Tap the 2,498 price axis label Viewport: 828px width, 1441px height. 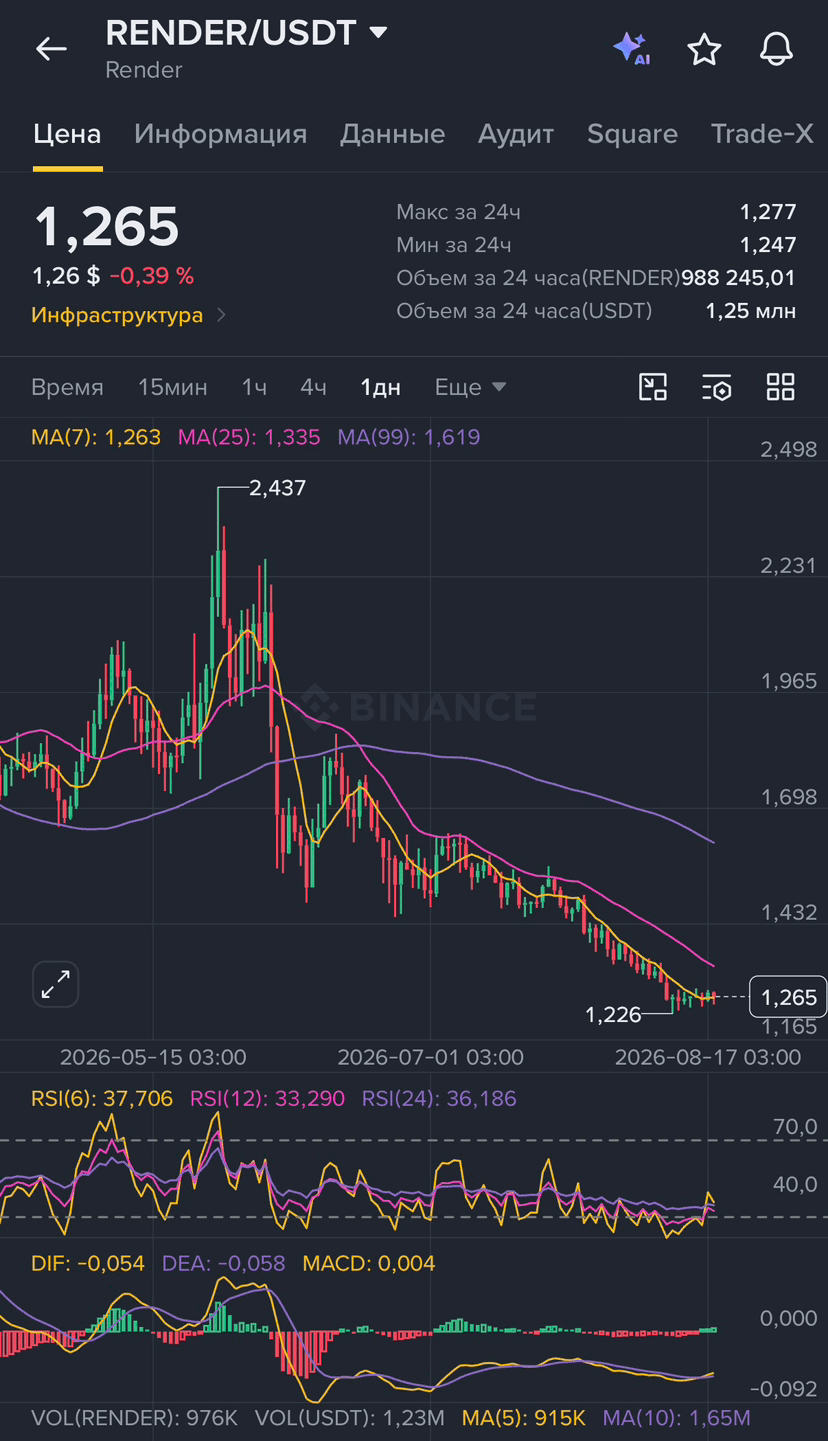(789, 450)
